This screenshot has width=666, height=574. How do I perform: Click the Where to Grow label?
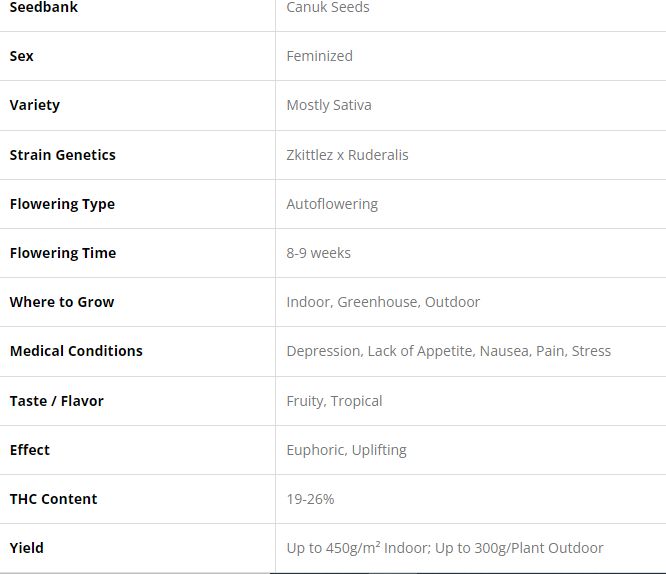(62, 302)
